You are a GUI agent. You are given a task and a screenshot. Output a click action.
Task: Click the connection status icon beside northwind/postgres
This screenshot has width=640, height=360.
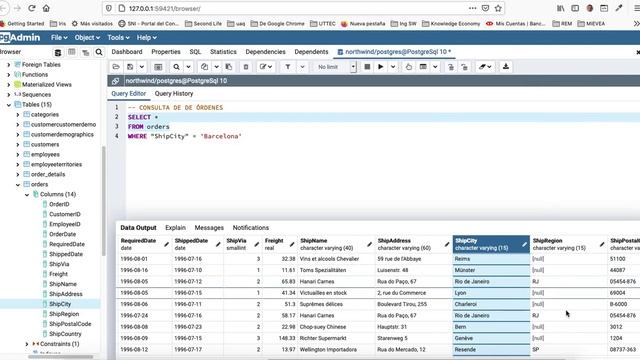tap(116, 81)
